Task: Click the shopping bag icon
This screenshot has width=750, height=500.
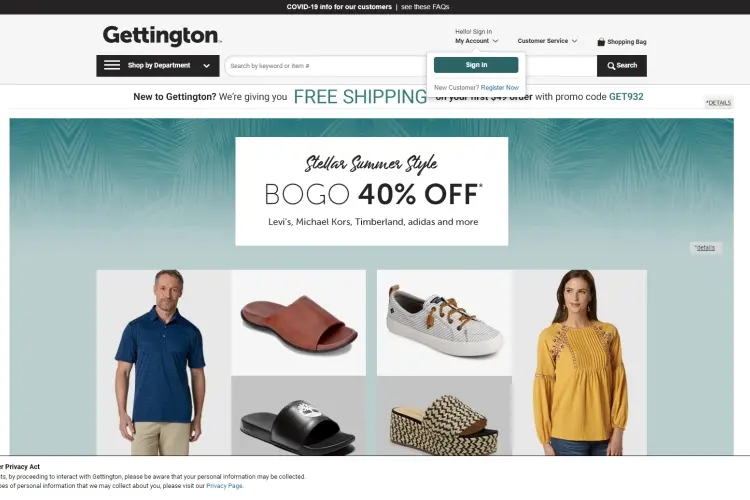Action: [601, 42]
